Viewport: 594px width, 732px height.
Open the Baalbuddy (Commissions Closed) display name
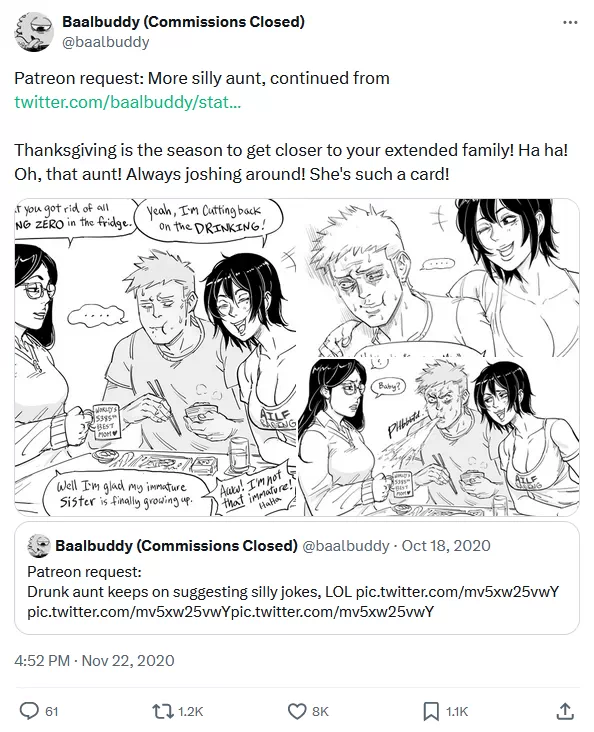tap(183, 21)
